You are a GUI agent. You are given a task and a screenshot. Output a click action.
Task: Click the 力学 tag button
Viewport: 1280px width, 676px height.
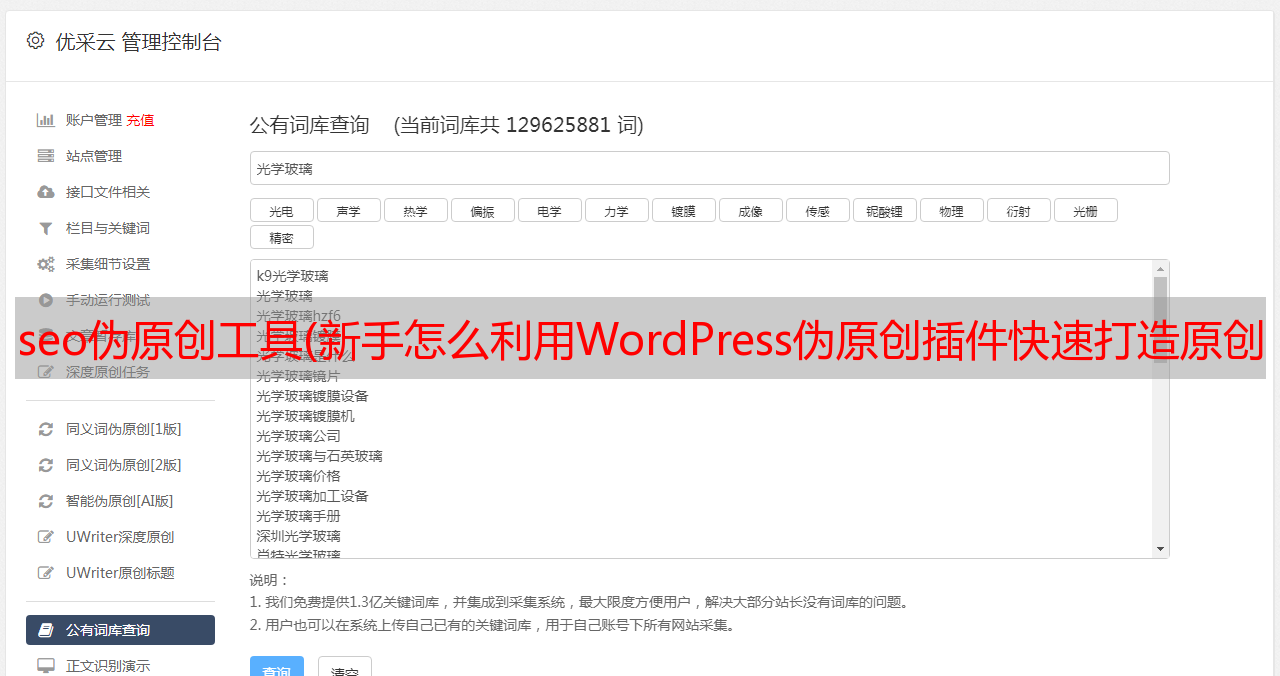(616, 210)
